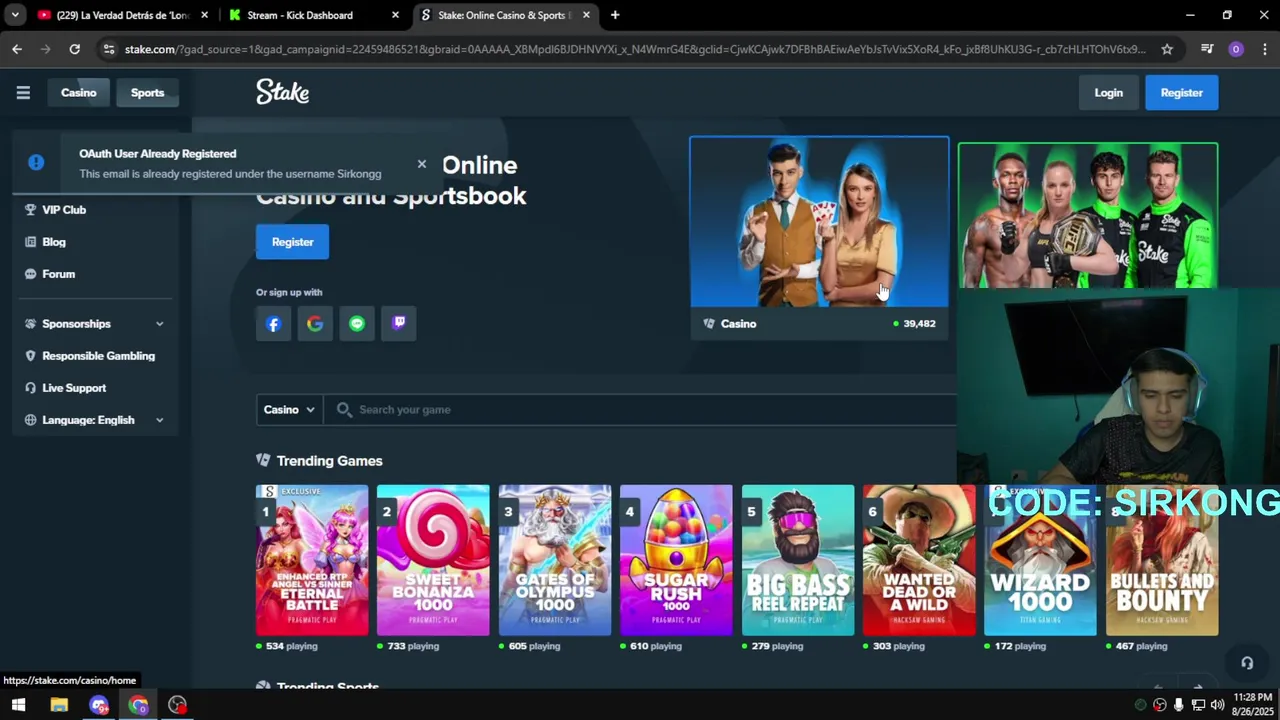View site information icon in address bar
Viewport: 1280px width, 720px height.
pos(109,49)
